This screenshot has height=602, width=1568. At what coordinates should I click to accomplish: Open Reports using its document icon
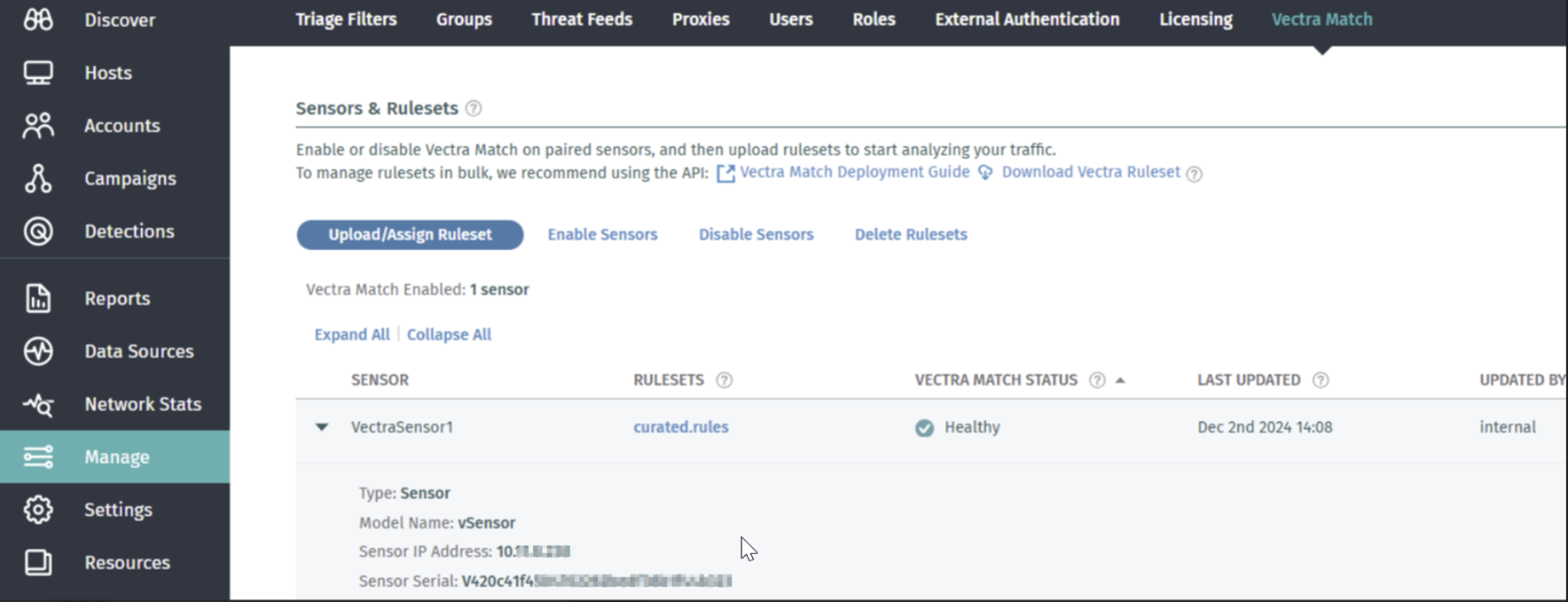(38, 299)
